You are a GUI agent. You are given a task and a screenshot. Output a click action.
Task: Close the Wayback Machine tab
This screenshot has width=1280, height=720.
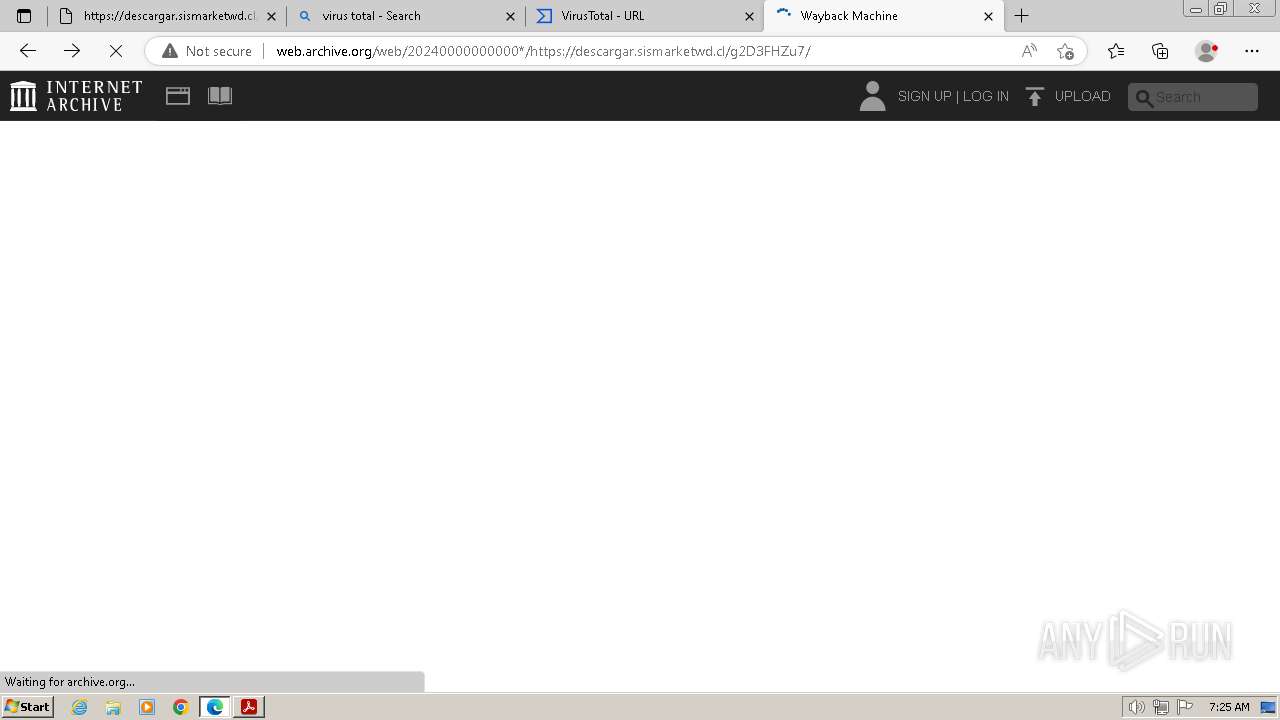point(988,16)
